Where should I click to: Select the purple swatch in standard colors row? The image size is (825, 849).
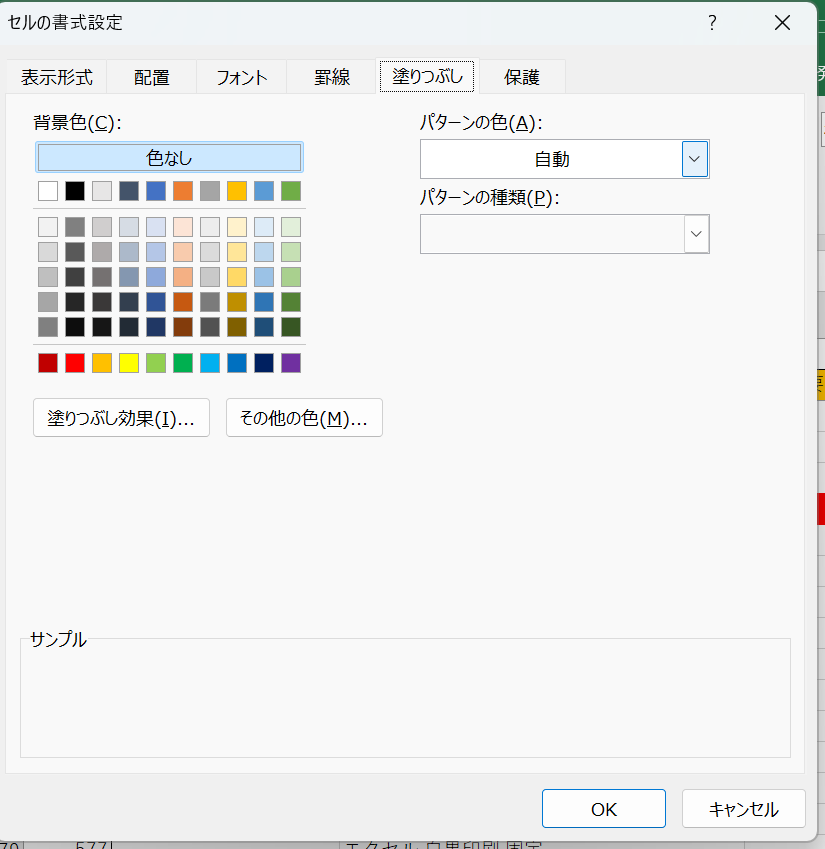coord(291,363)
